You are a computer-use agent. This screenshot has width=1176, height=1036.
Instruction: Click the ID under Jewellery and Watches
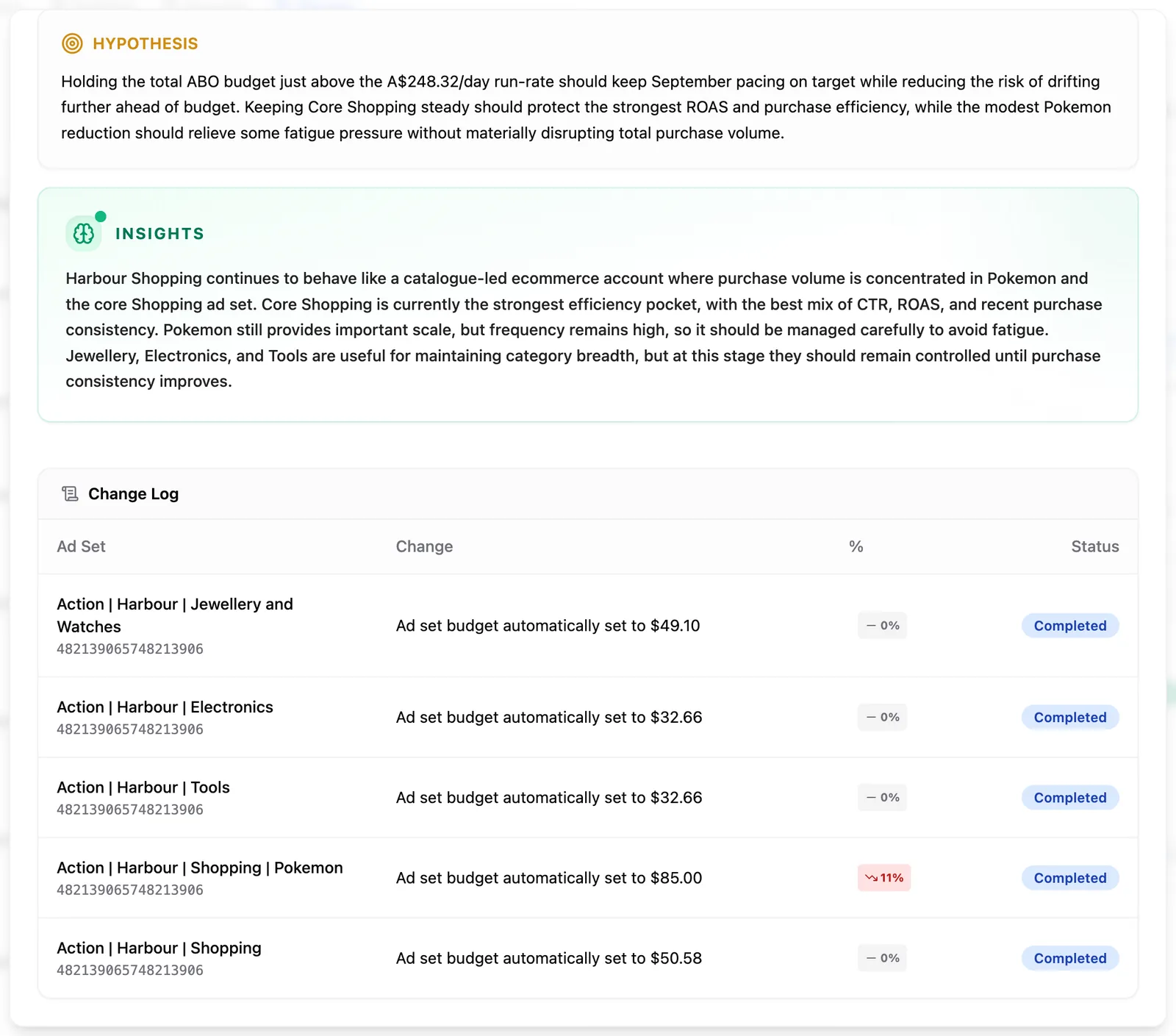click(130, 649)
